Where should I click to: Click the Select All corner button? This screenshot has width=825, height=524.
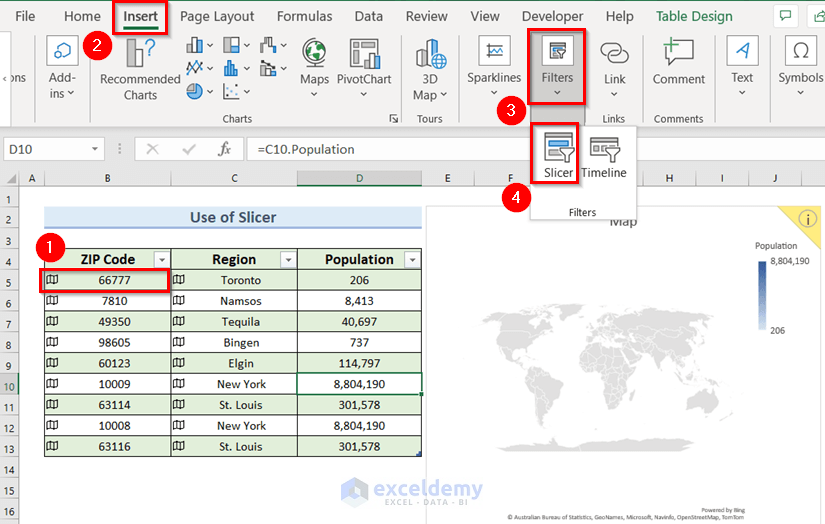[x=11, y=179]
